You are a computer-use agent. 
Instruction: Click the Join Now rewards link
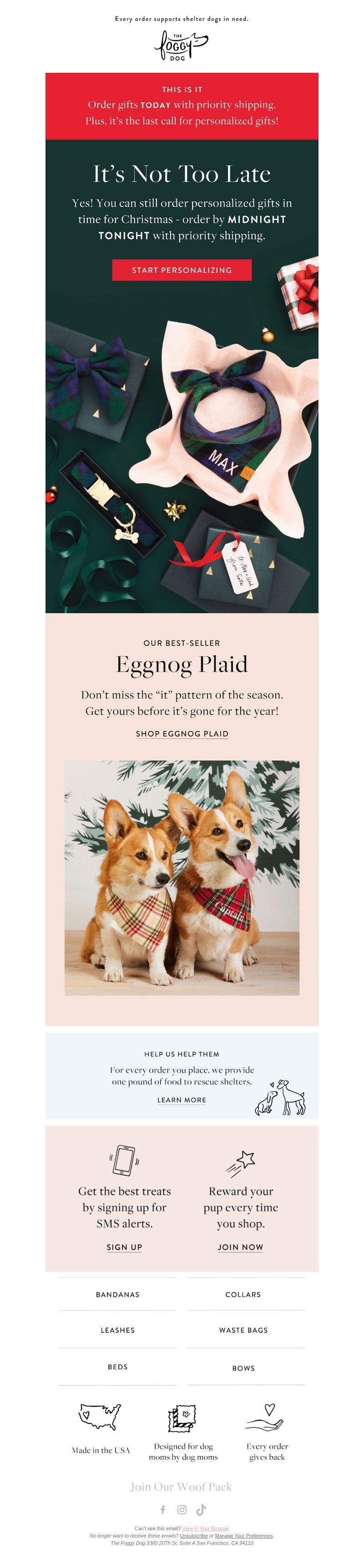(x=240, y=1246)
